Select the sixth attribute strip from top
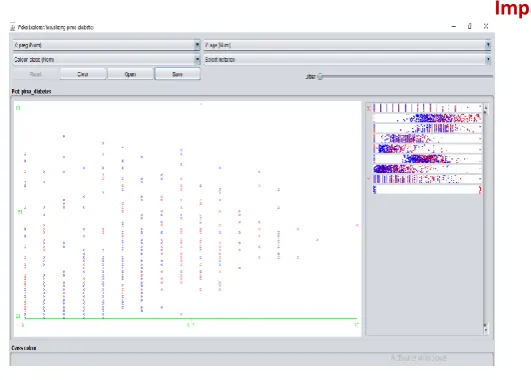The image size is (531, 380). pyautogui.click(x=427, y=159)
